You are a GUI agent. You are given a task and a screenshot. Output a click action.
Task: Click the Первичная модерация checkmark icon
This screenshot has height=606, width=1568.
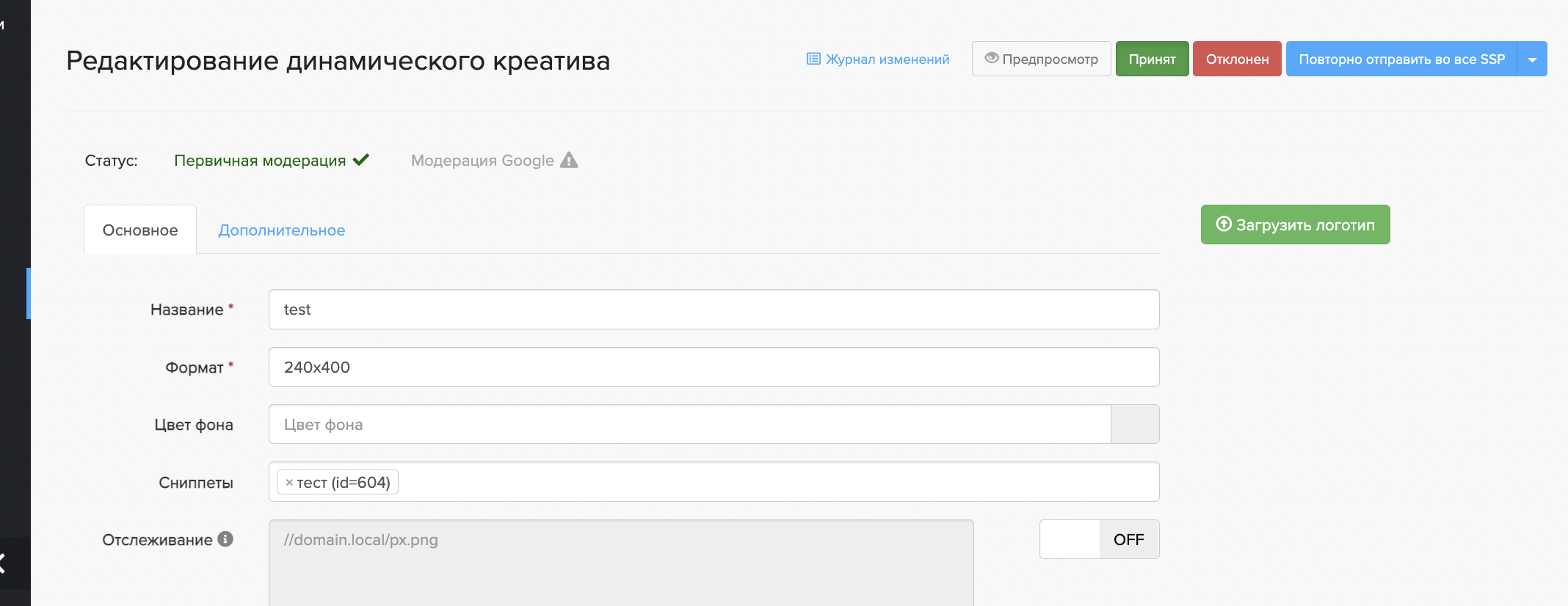360,160
